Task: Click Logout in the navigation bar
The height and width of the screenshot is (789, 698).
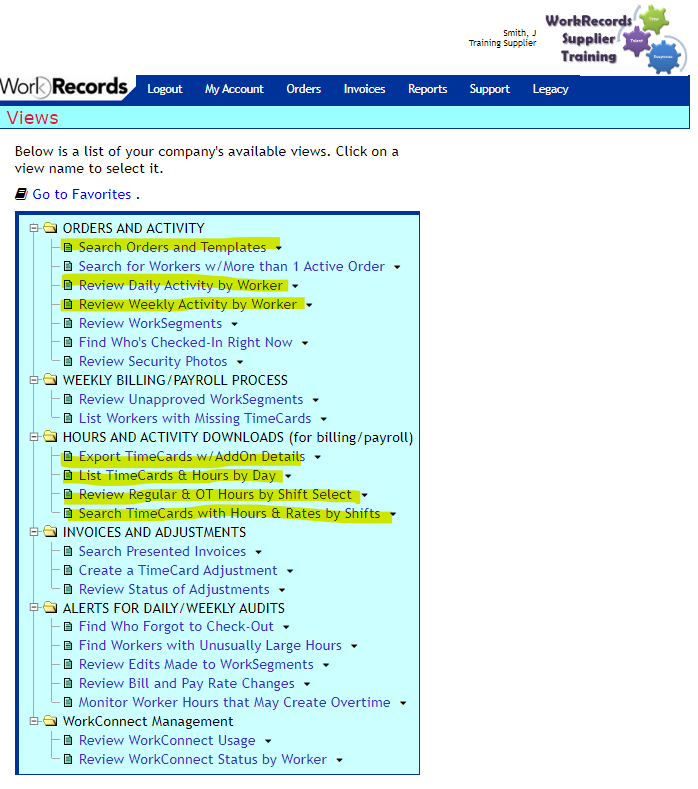Action: tap(165, 89)
